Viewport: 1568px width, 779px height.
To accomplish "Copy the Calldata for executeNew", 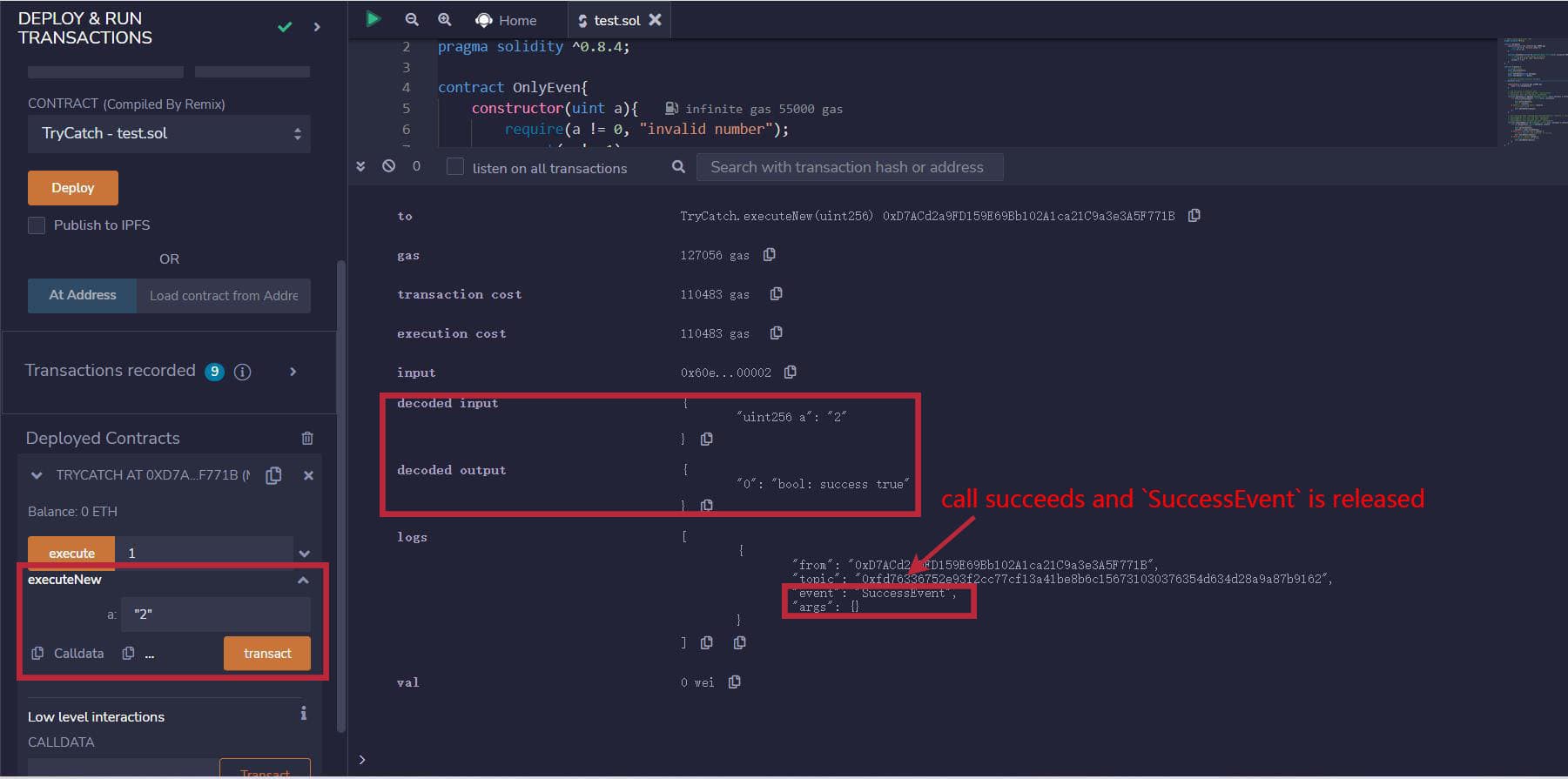I will pyautogui.click(x=37, y=654).
